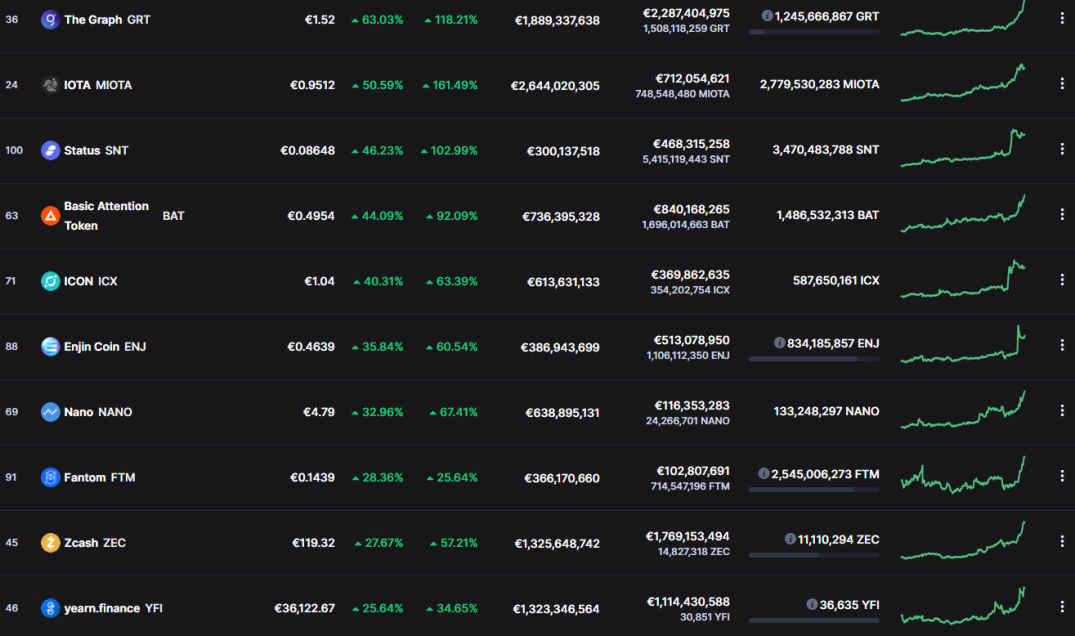Click IOTA volume €712,054,621
Screen dimensions: 1075x636
692,78
